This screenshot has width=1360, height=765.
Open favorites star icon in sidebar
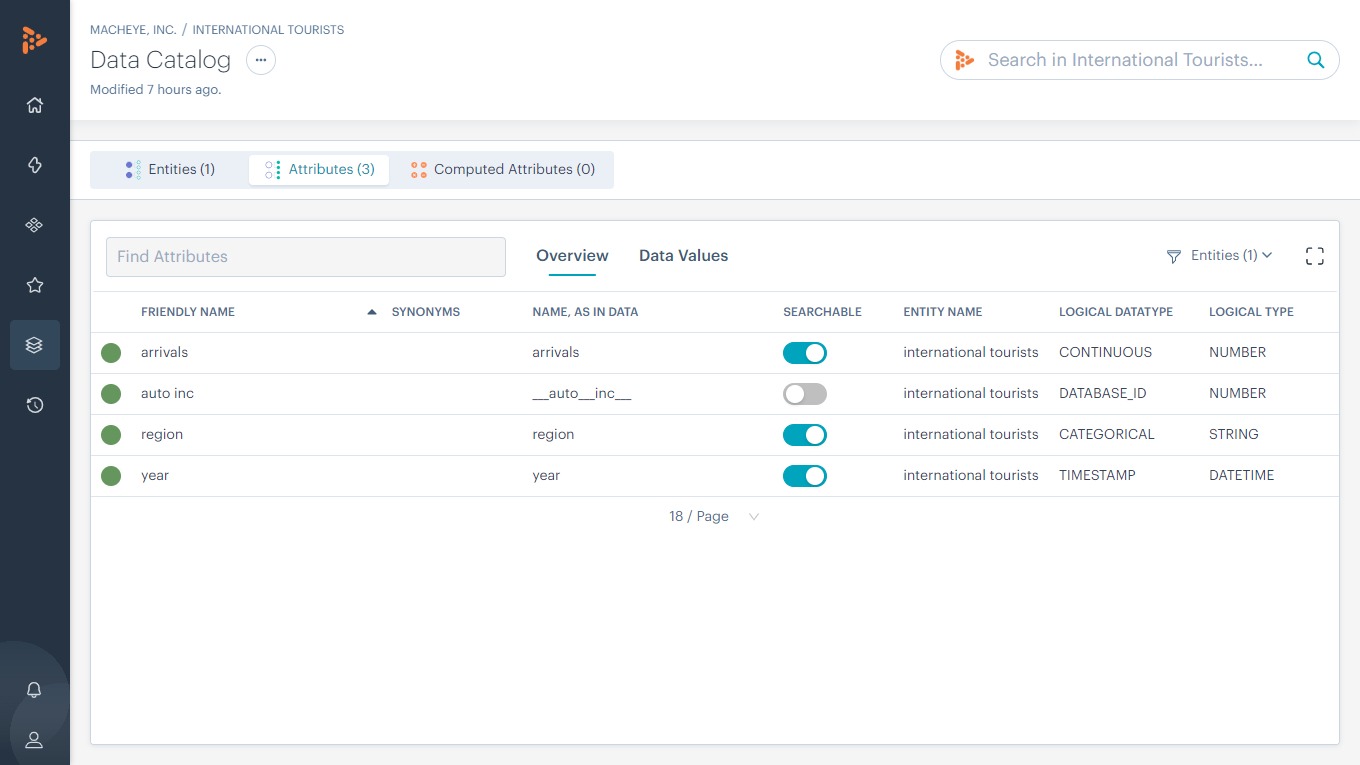[x=35, y=285]
